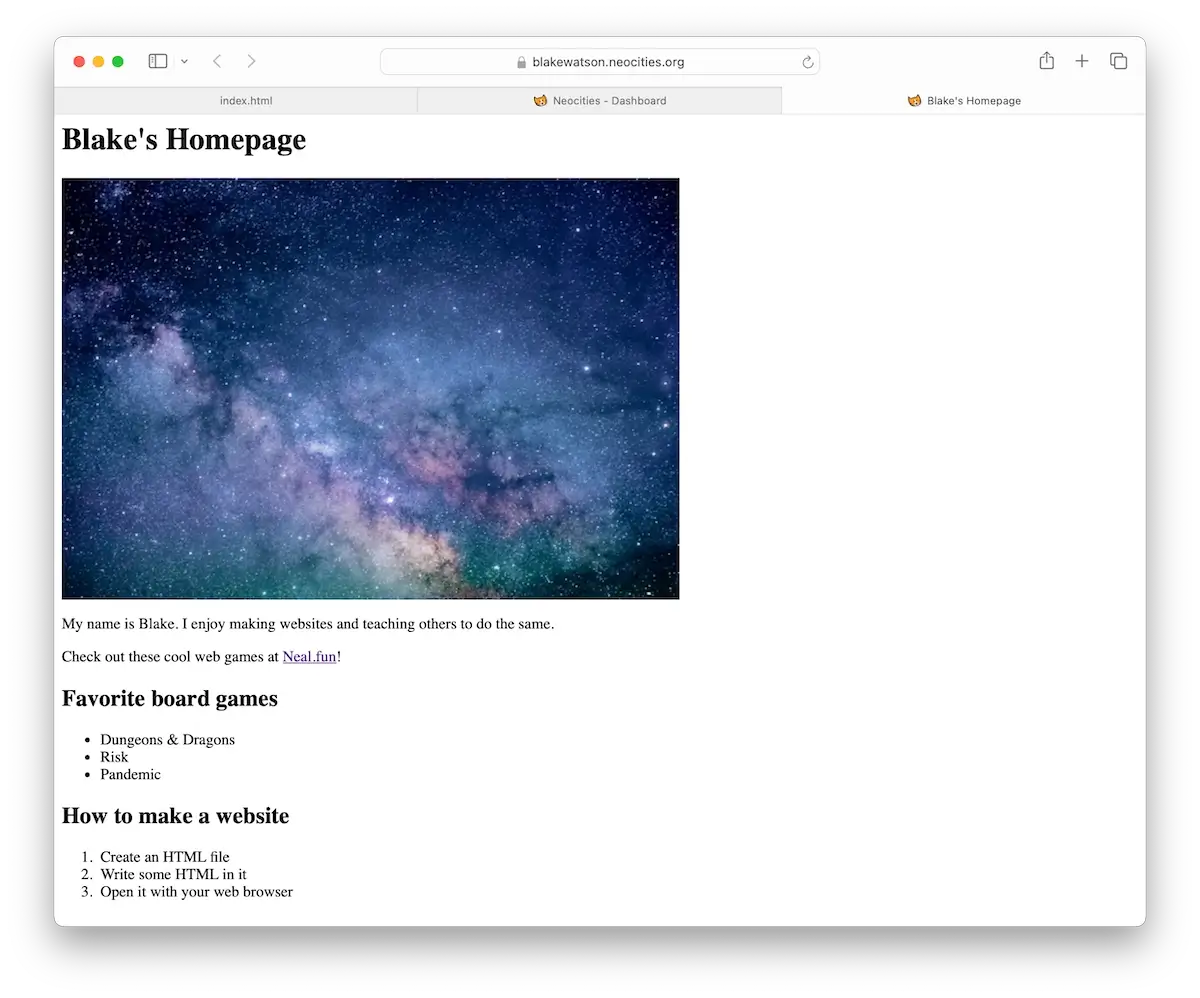
Task: Expand the sidebar chevron dropdown
Action: 184,61
